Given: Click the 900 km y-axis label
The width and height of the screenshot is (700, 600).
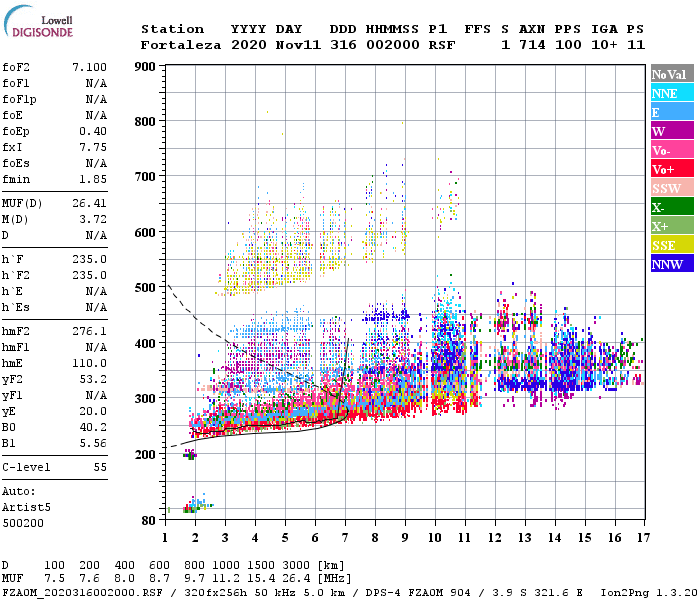Looking at the screenshot, I should coord(145,67).
